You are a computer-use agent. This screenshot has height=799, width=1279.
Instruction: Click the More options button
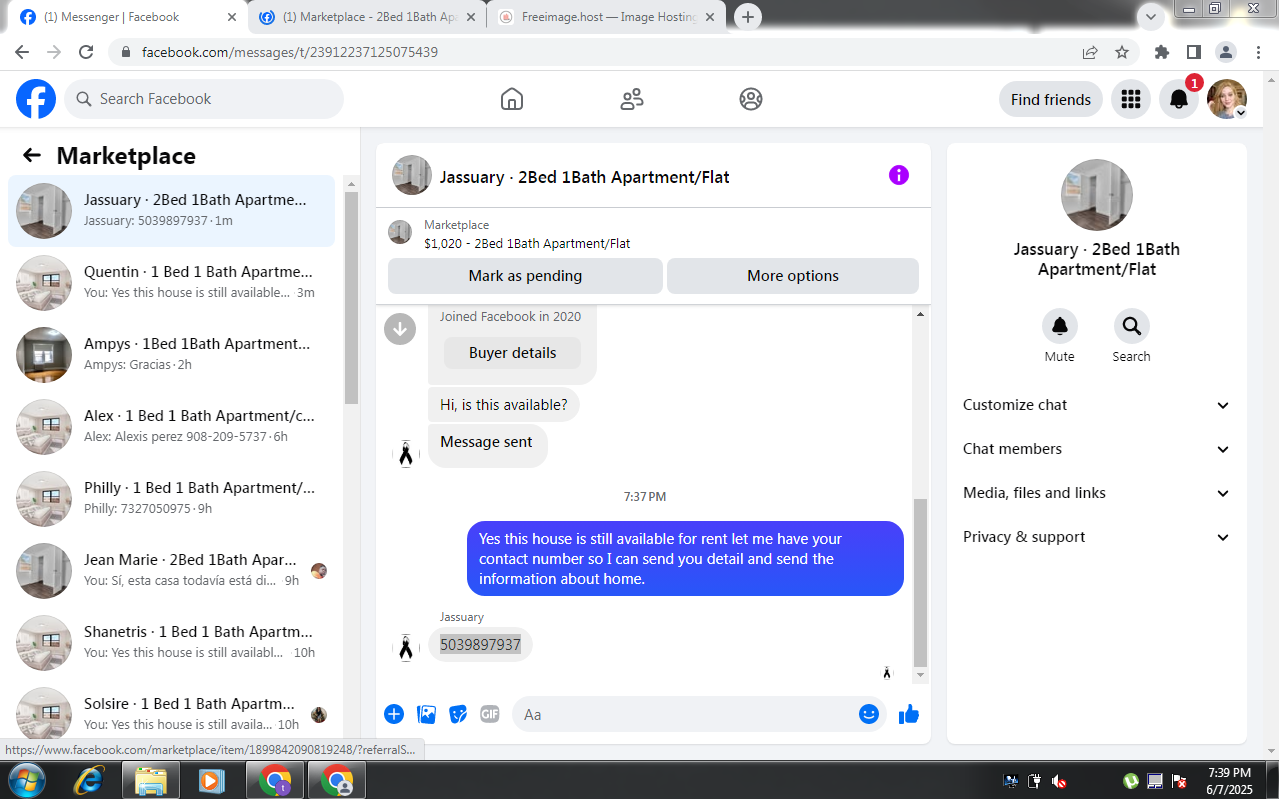coord(793,276)
